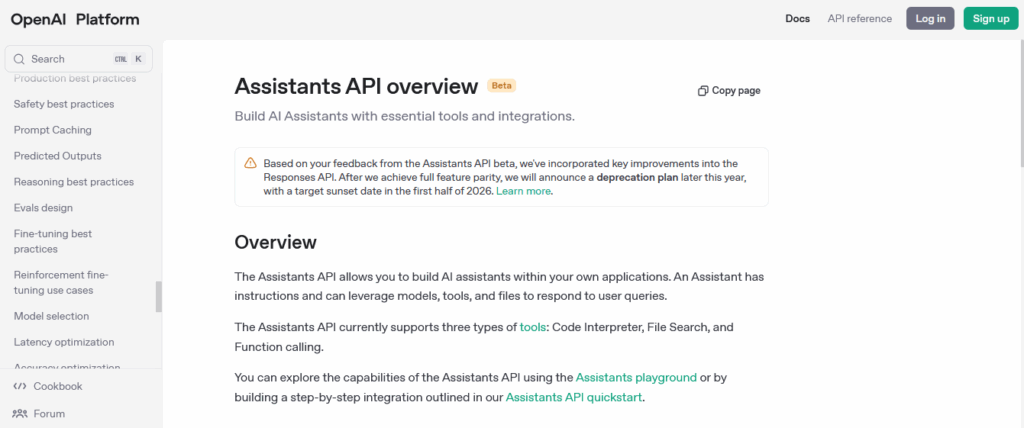Open the Assistants API quickstart link
This screenshot has width=1024, height=428.
pyautogui.click(x=574, y=397)
